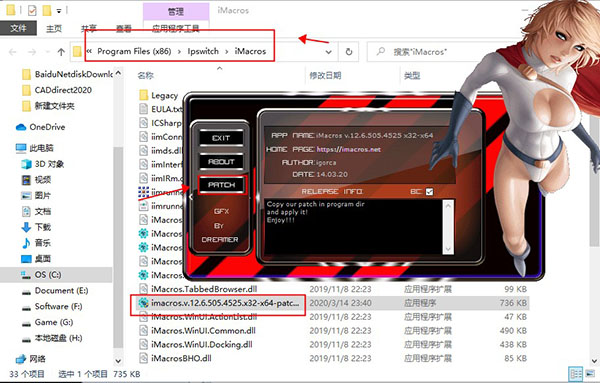Click file list scrollbar down arrow
The height and width of the screenshot is (383, 600).
[x=595, y=361]
